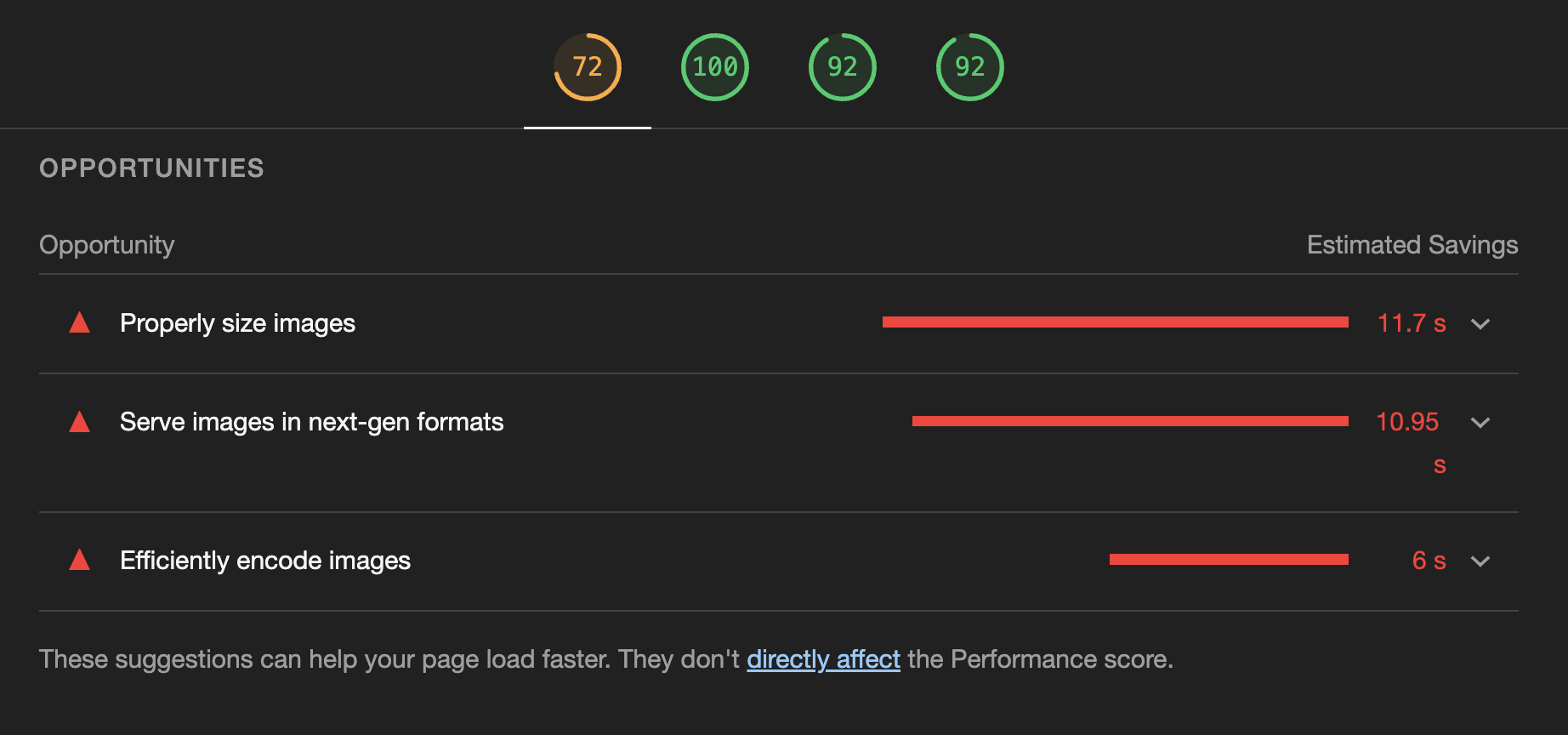Click red triangle beside Efficiently encode images
Image resolution: width=1568 pixels, height=735 pixels.
click(80, 561)
